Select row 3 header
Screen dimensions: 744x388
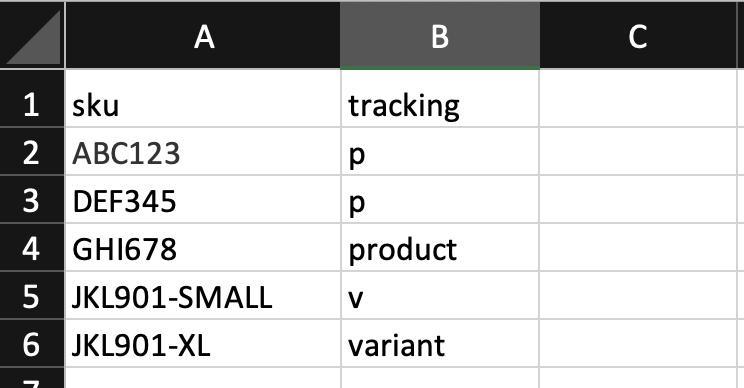pos(32,199)
